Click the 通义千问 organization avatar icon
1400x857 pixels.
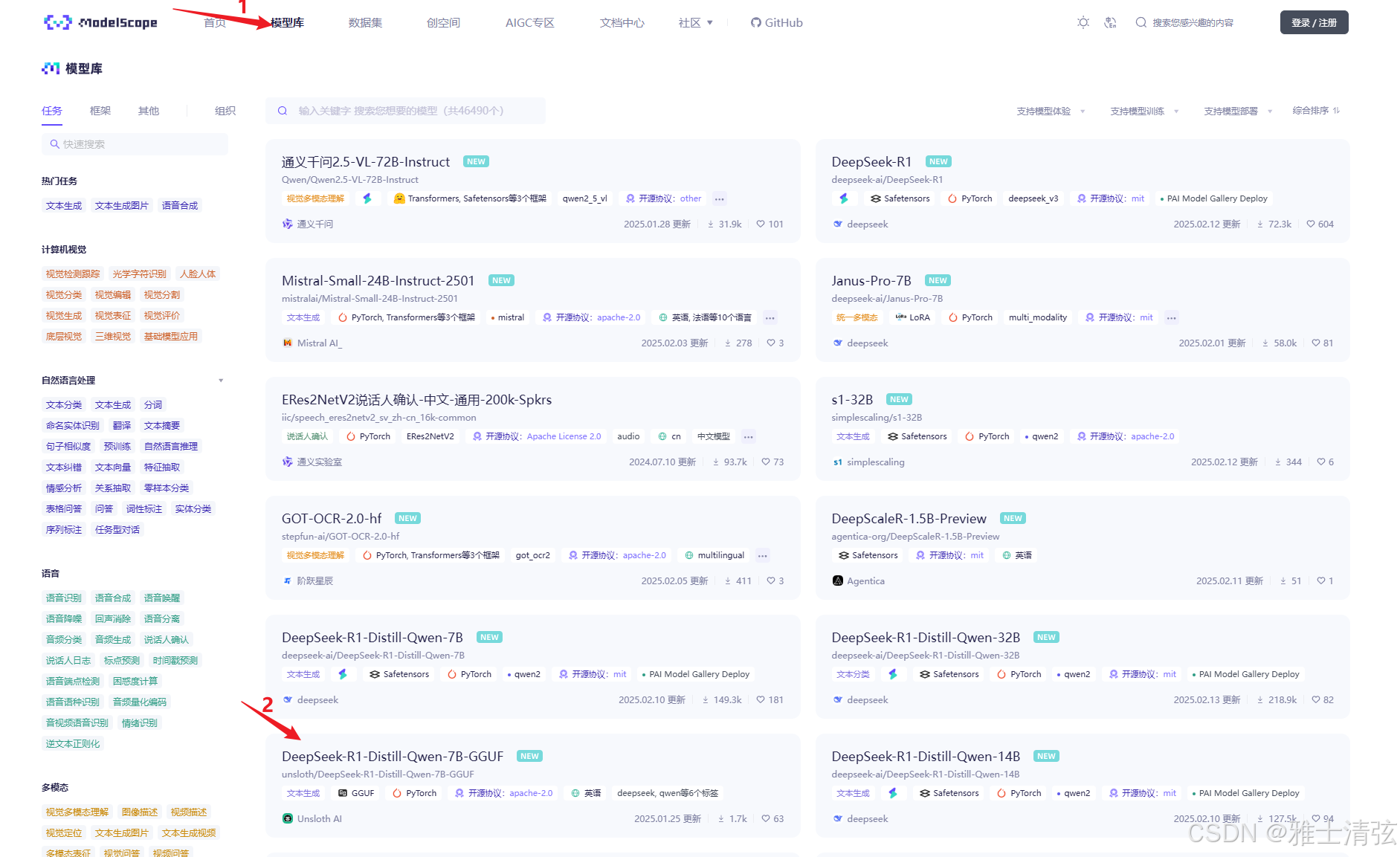(288, 224)
